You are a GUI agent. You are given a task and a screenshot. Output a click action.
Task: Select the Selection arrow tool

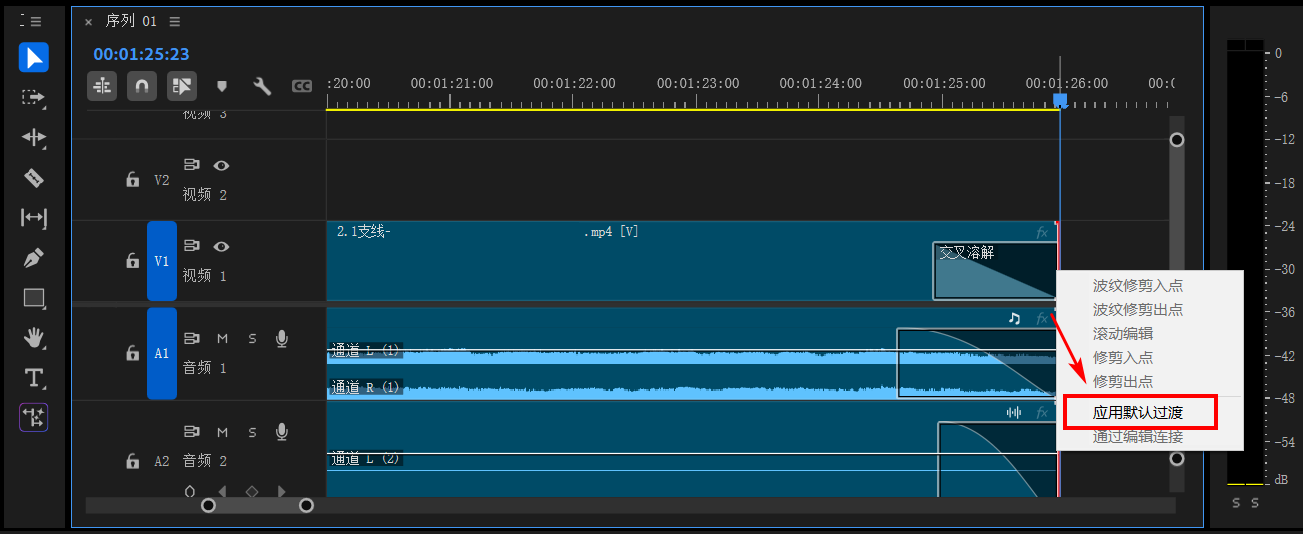[x=34, y=58]
